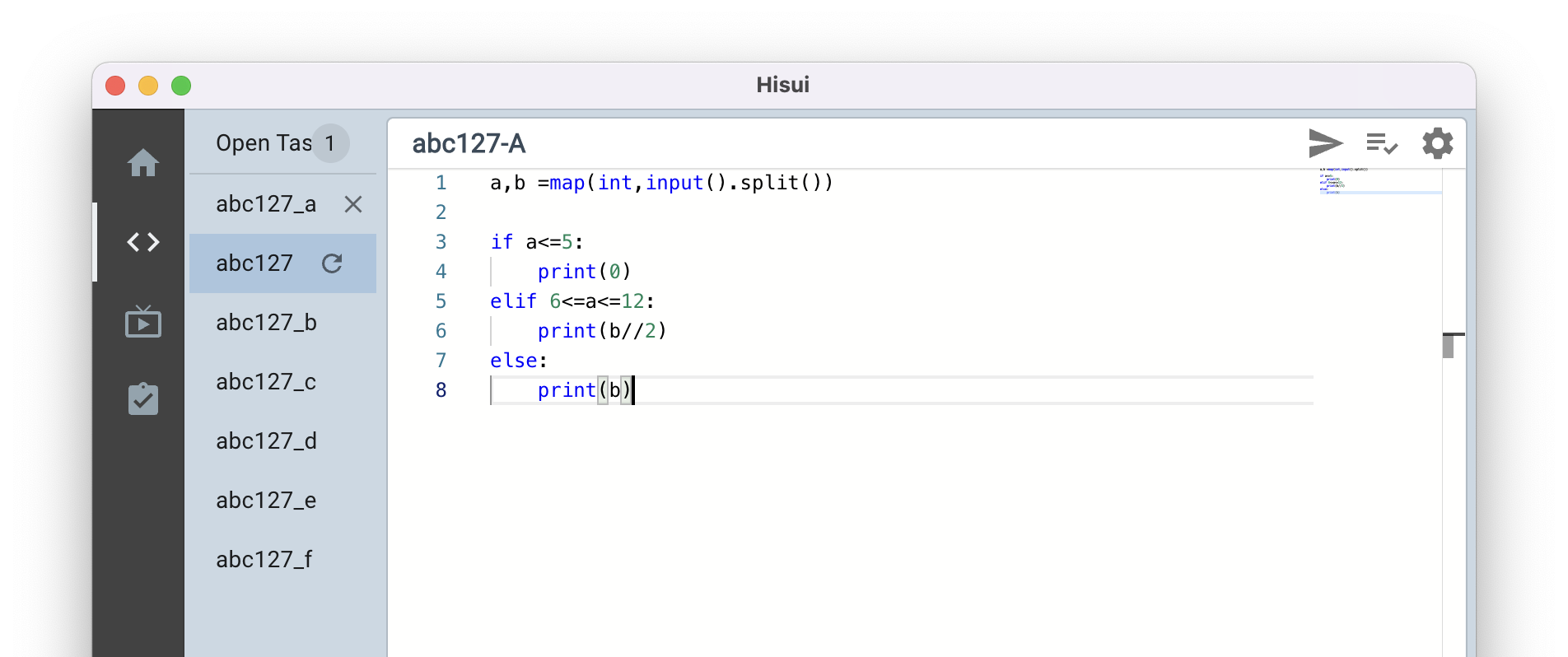The width and height of the screenshot is (1568, 657).
Task: Submit code with the send icon
Action: tap(1325, 143)
